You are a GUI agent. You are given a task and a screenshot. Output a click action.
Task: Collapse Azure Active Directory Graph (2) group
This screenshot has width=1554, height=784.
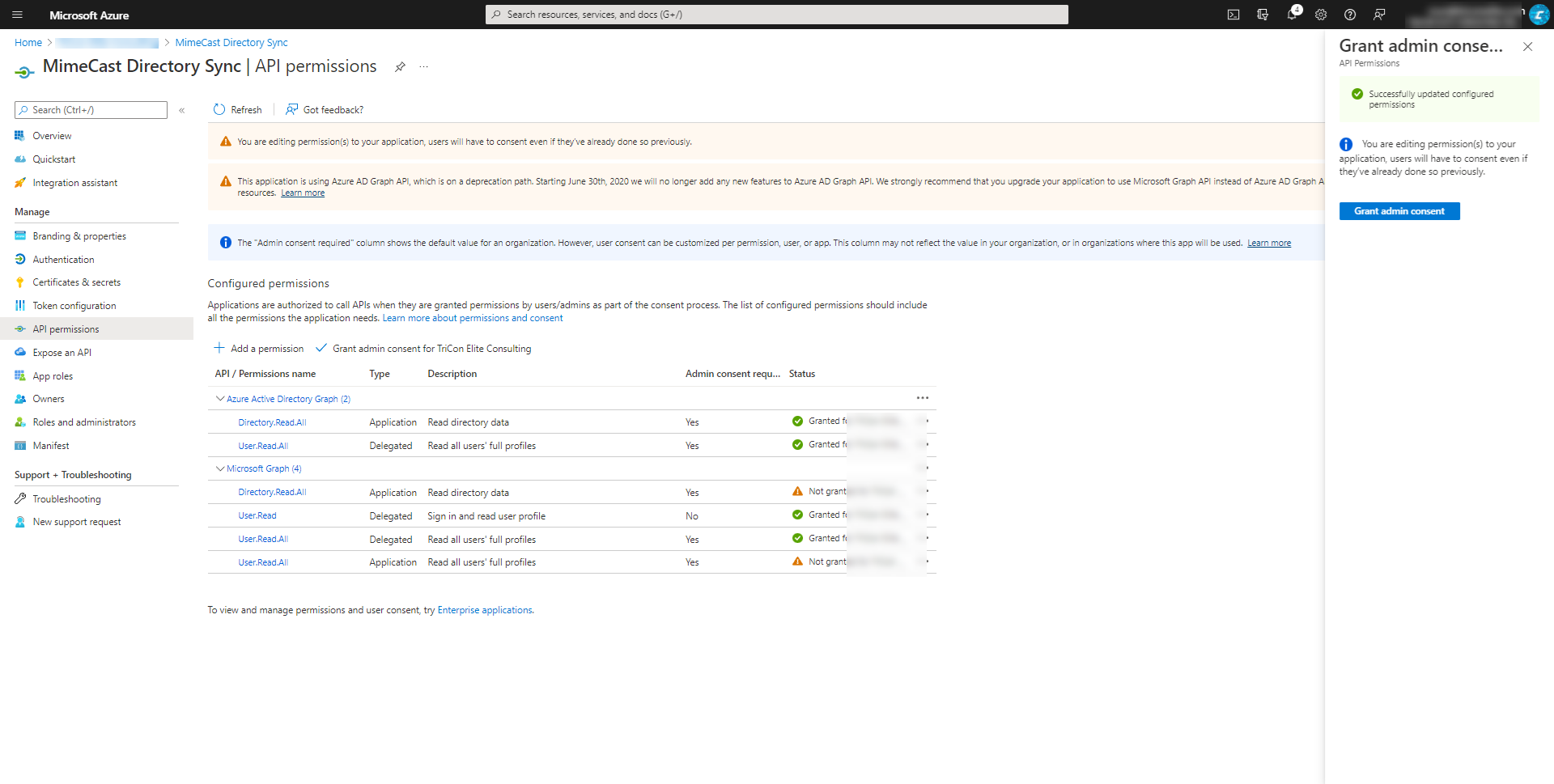[220, 399]
